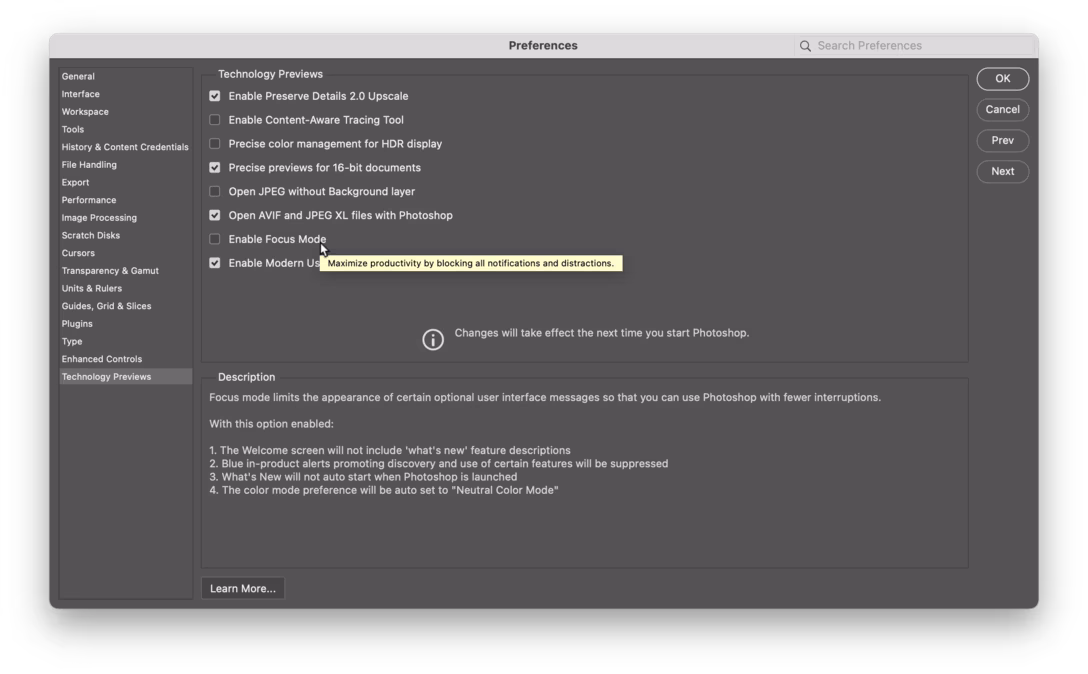
Task: Click into the Search Preferences field
Action: 920,46
